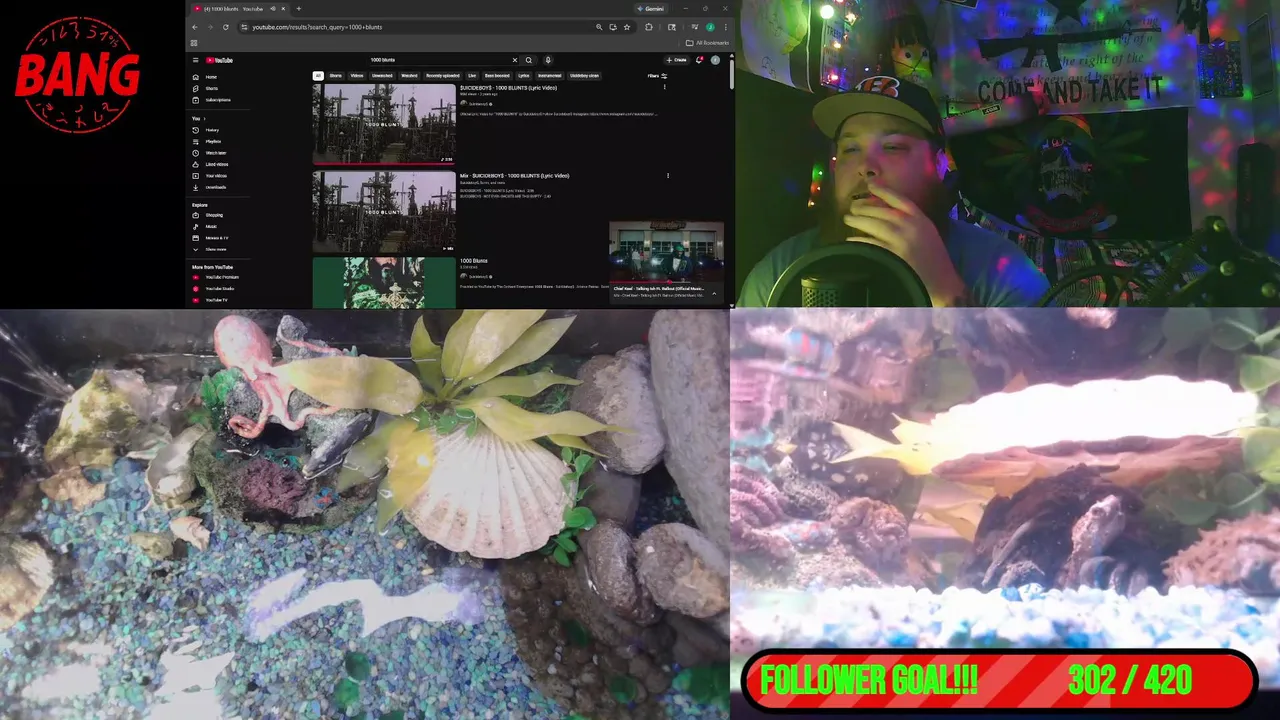This screenshot has height=720, width=1280.
Task: Clear the search box with X
Action: [x=515, y=60]
